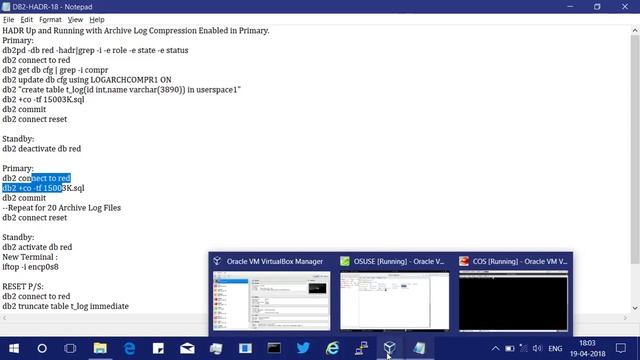Click line 'db2 truncate table t_log immediate'

coord(65,306)
